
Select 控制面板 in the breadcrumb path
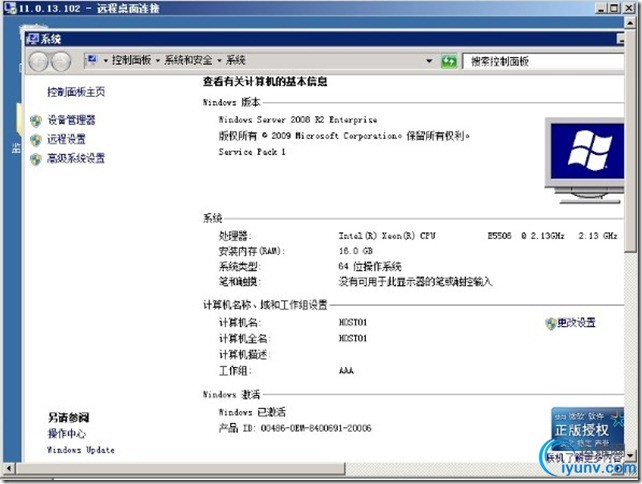coord(131,60)
